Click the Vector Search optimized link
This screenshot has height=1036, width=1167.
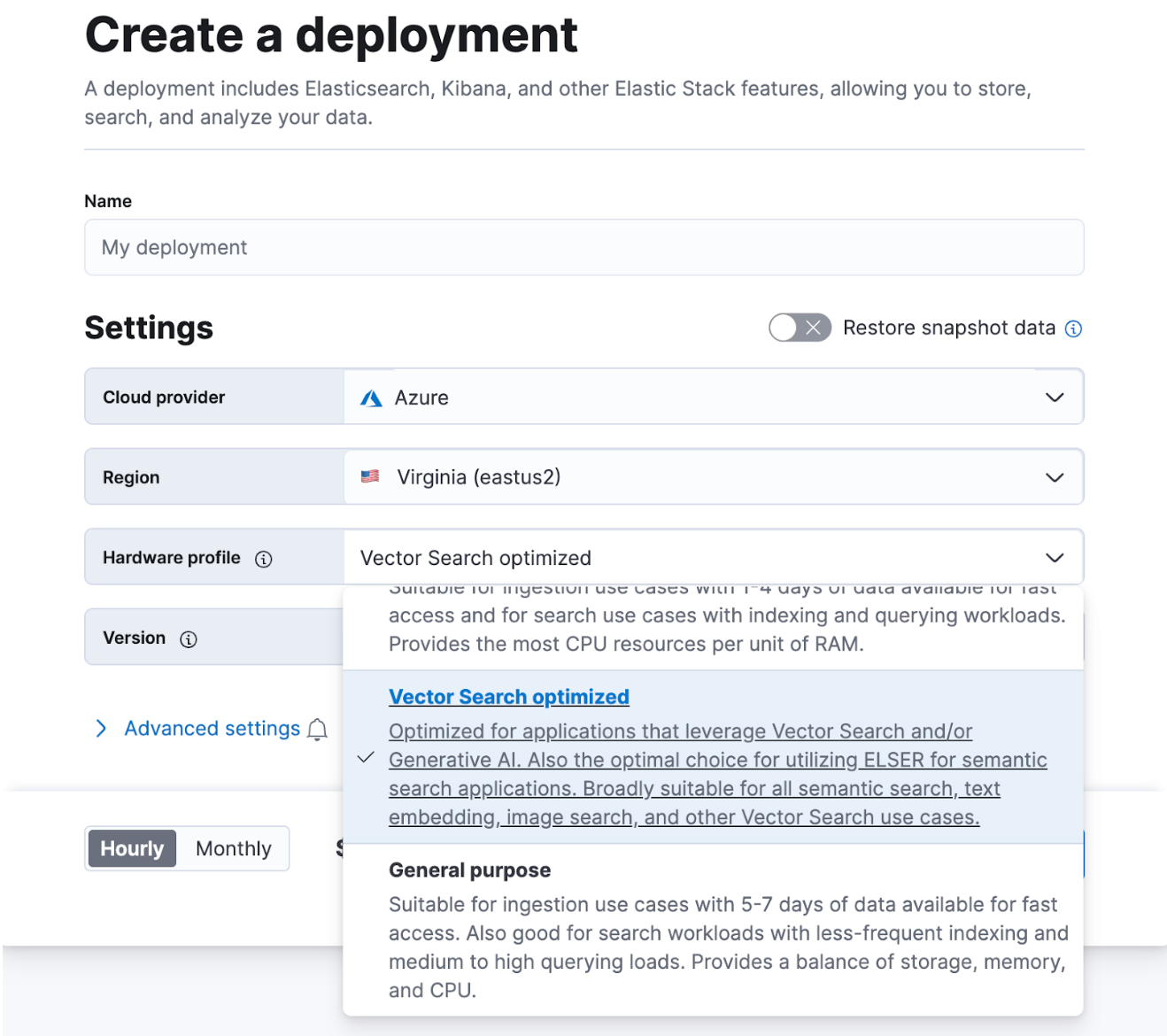(508, 696)
